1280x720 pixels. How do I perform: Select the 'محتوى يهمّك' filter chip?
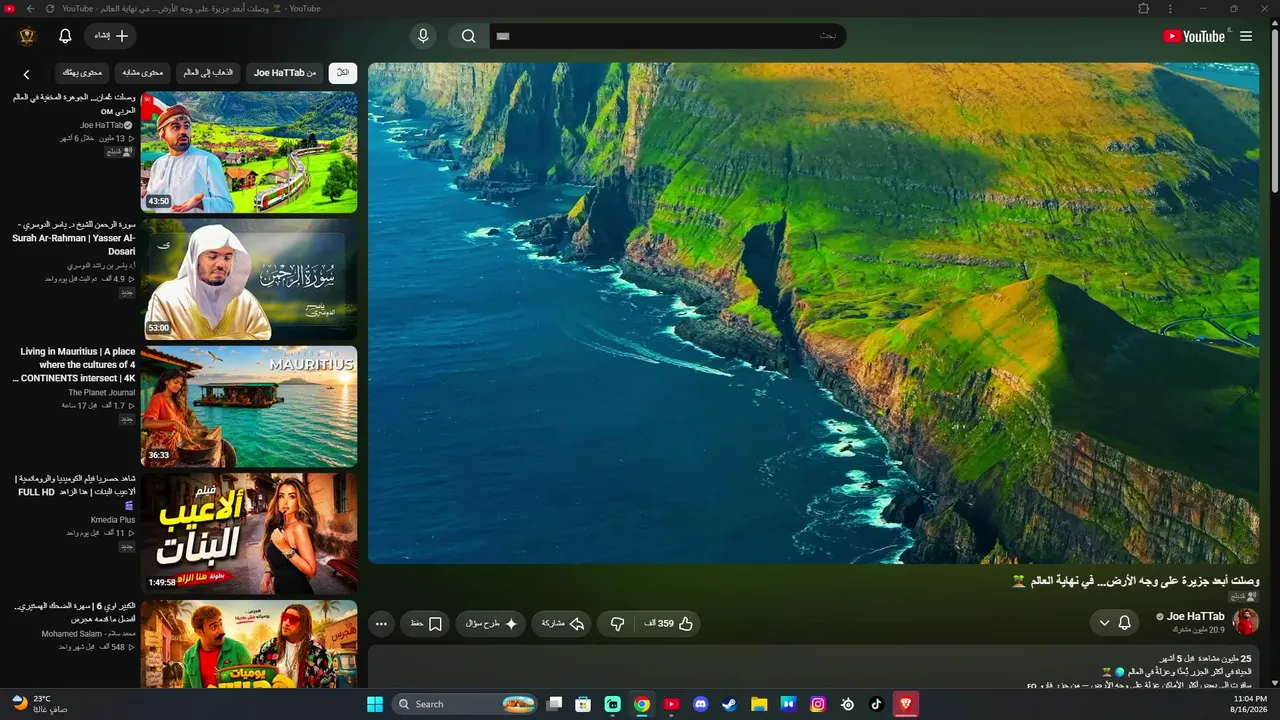coord(82,73)
